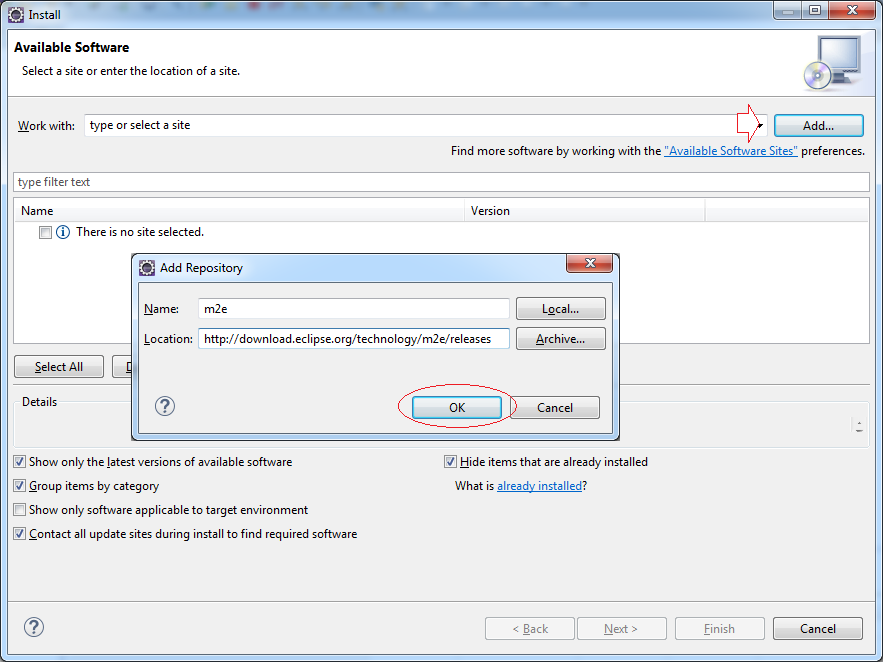Open Available Software Sites preferences link
883x662 pixels.
[x=730, y=151]
